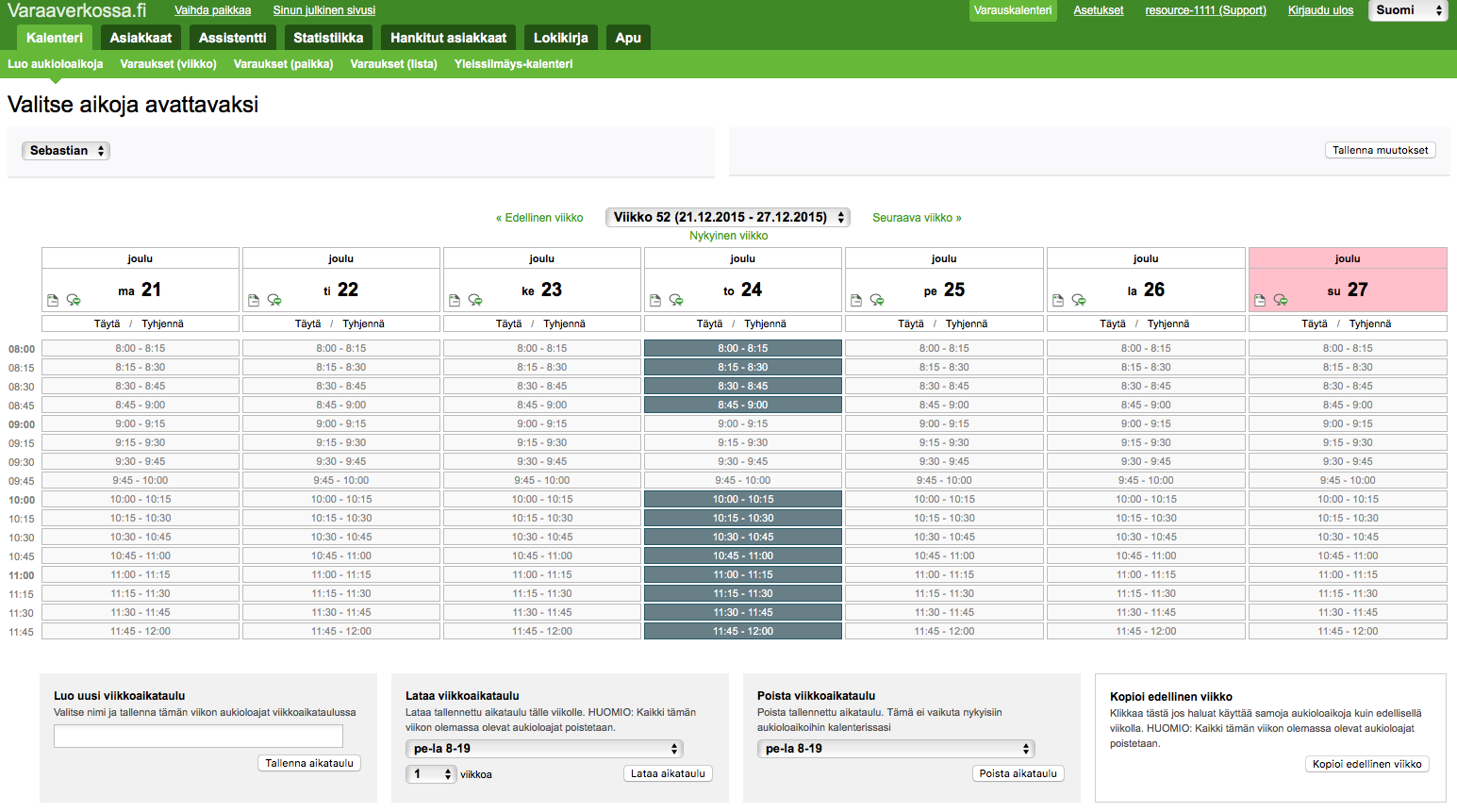Click the note page icon for Sunday 27

click(1260, 300)
